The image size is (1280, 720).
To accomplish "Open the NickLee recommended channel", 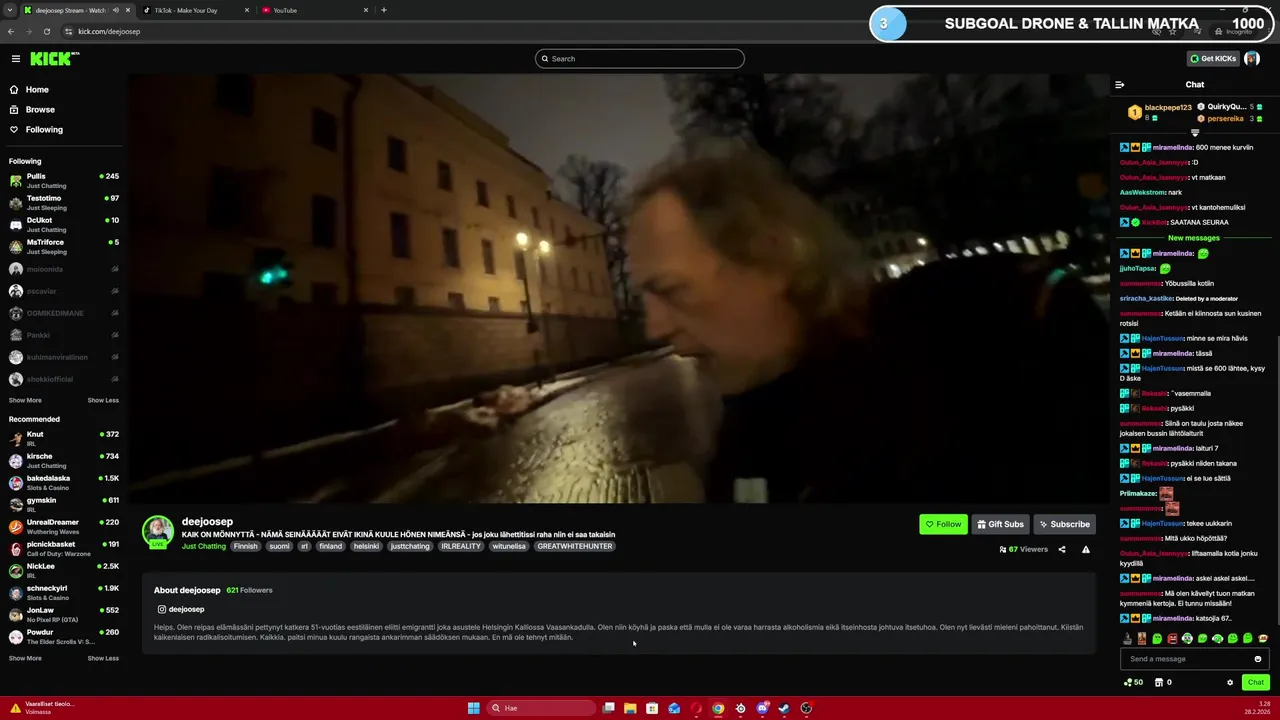I will click(64, 570).
